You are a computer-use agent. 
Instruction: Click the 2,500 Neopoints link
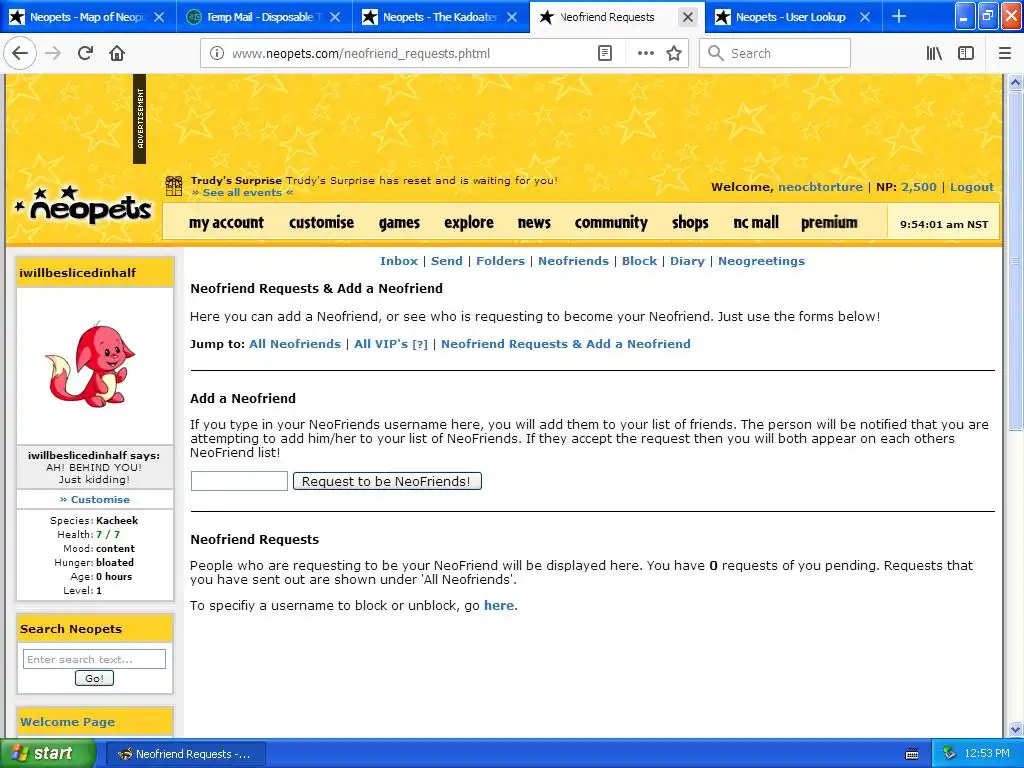919,187
